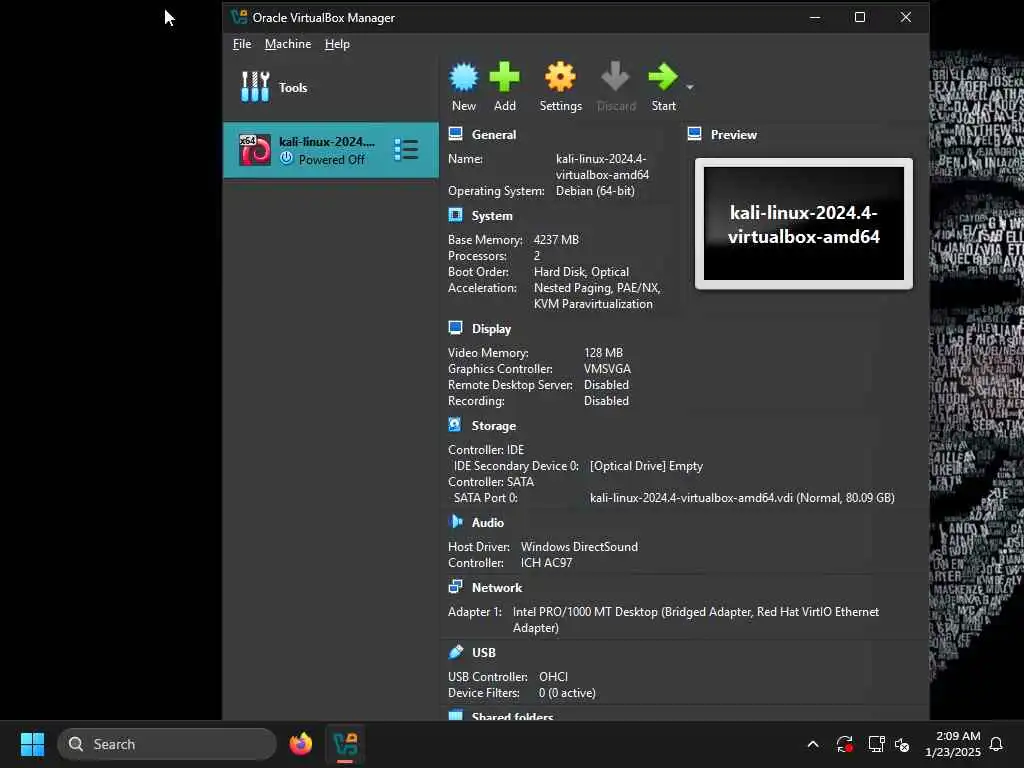The width and height of the screenshot is (1024, 768).
Task: Click the VirtualBox taskbar icon
Action: pos(345,744)
